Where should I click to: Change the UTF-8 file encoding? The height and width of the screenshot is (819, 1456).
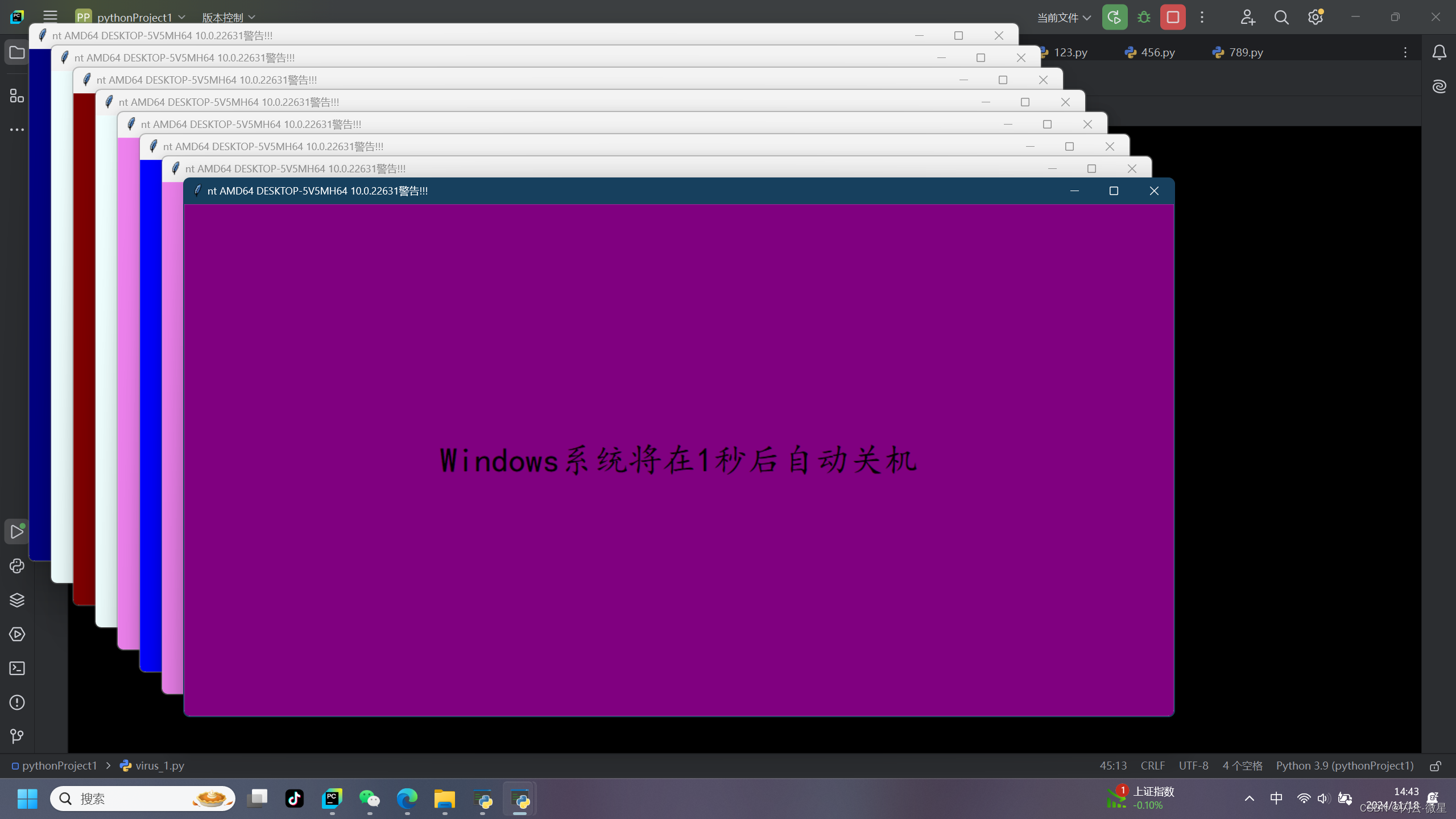[x=1193, y=766]
